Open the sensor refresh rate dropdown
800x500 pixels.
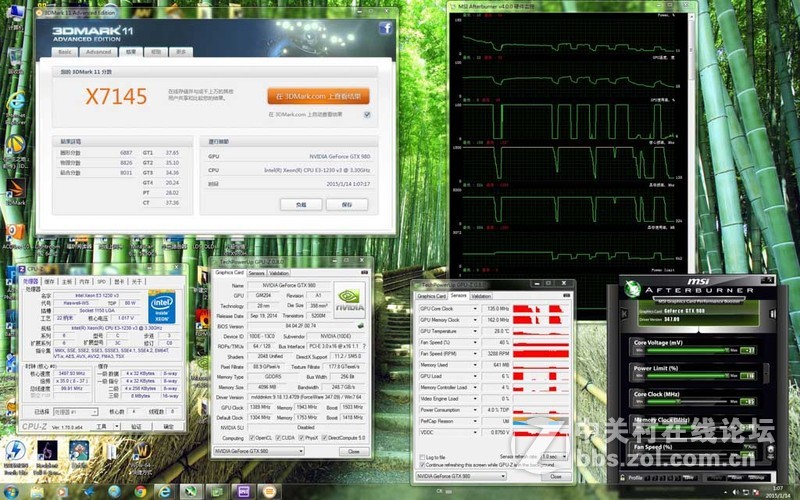(554, 456)
